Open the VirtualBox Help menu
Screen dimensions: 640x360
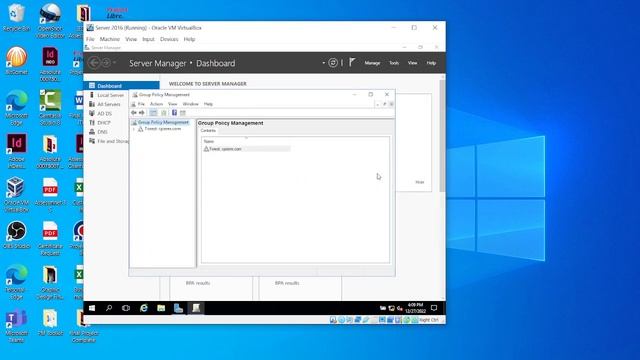coord(189,39)
